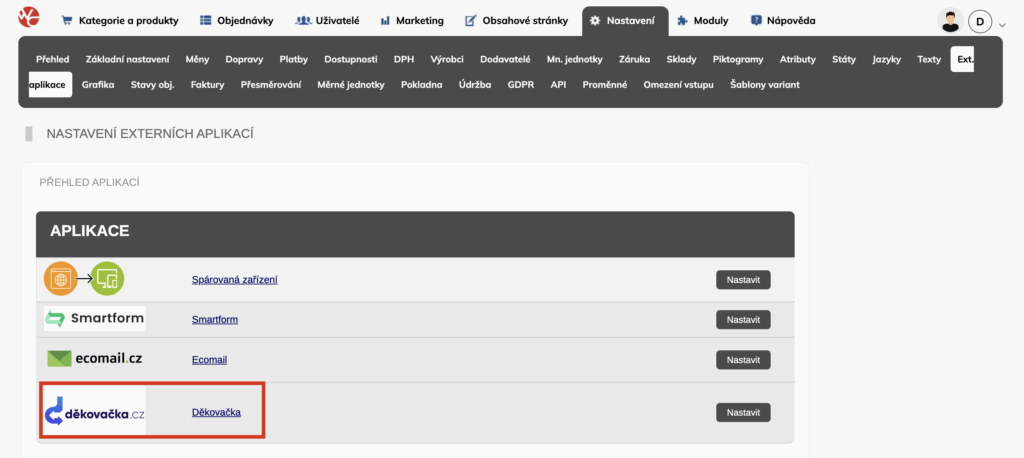Image resolution: width=1024 pixels, height=458 pixels.
Task: Open Objednávky menu
Action: click(236, 20)
